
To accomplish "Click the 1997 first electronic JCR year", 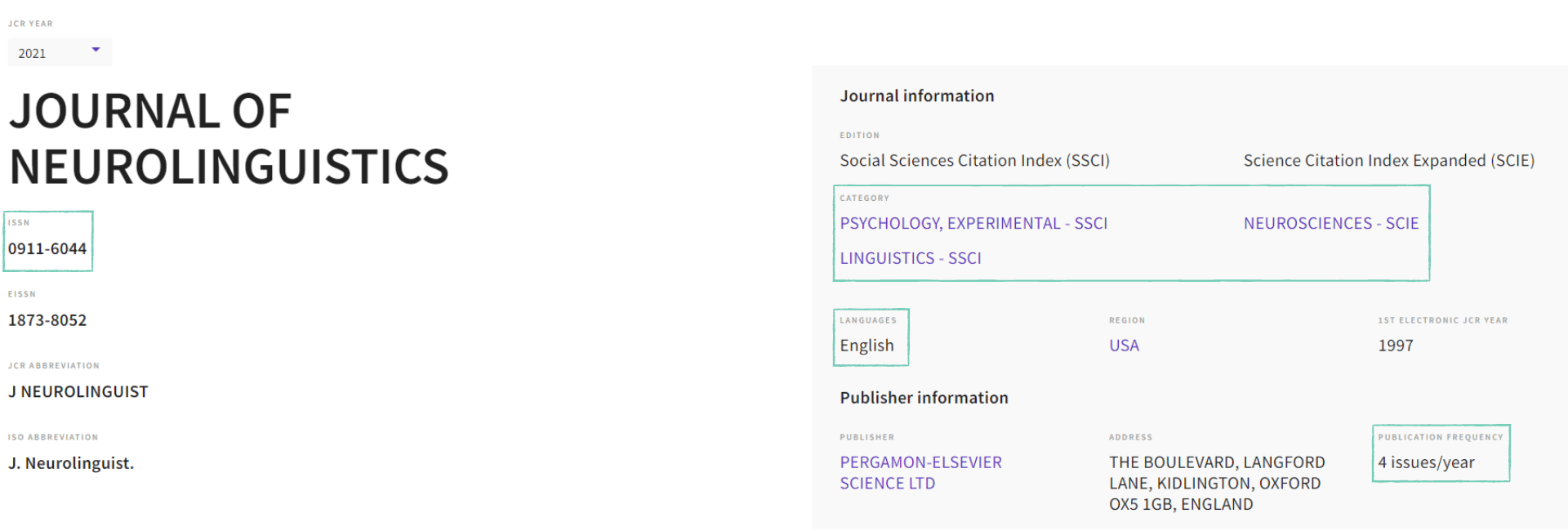I will click(1395, 346).
